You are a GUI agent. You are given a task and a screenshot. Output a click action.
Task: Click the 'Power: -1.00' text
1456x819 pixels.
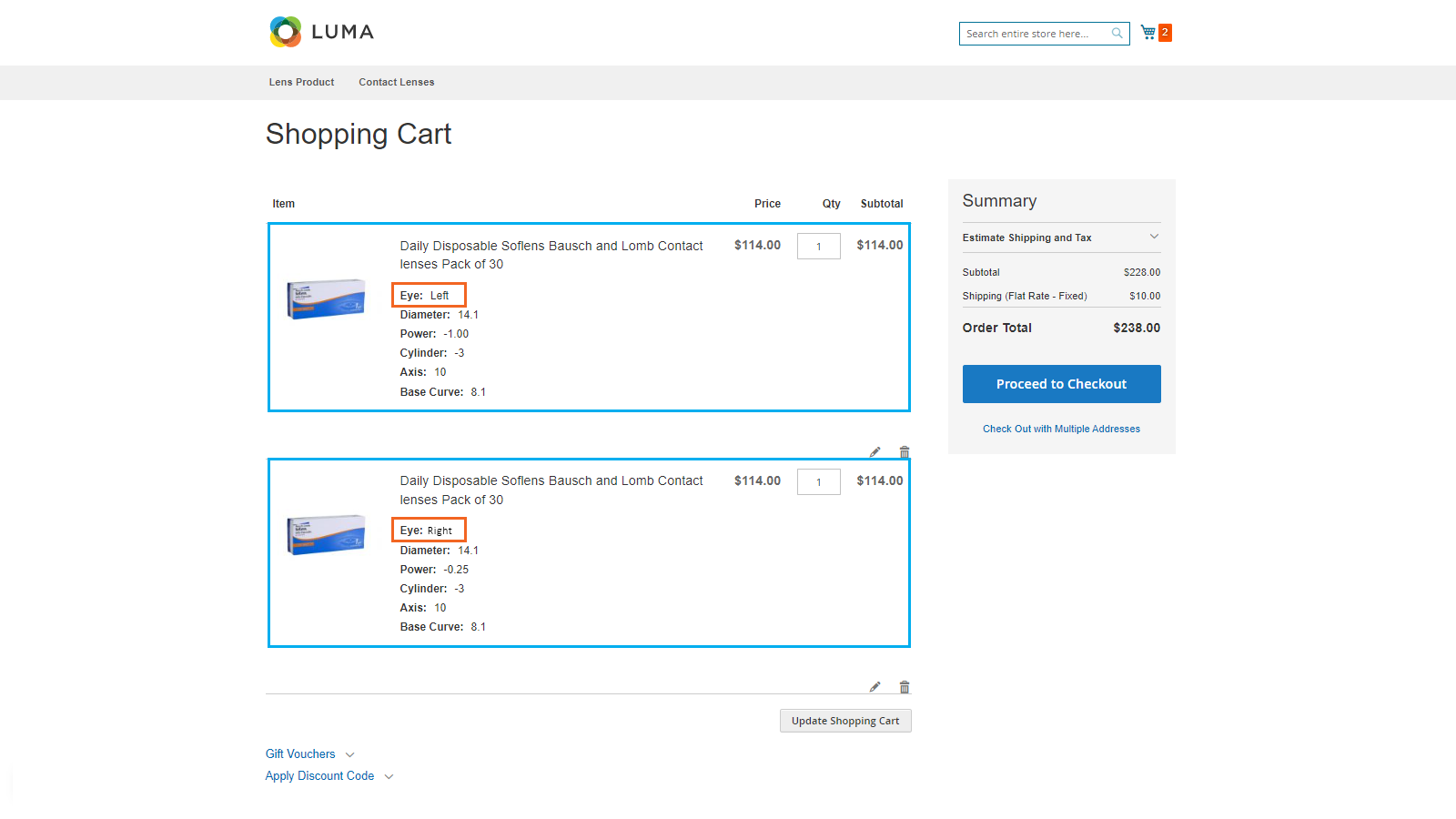tap(434, 334)
